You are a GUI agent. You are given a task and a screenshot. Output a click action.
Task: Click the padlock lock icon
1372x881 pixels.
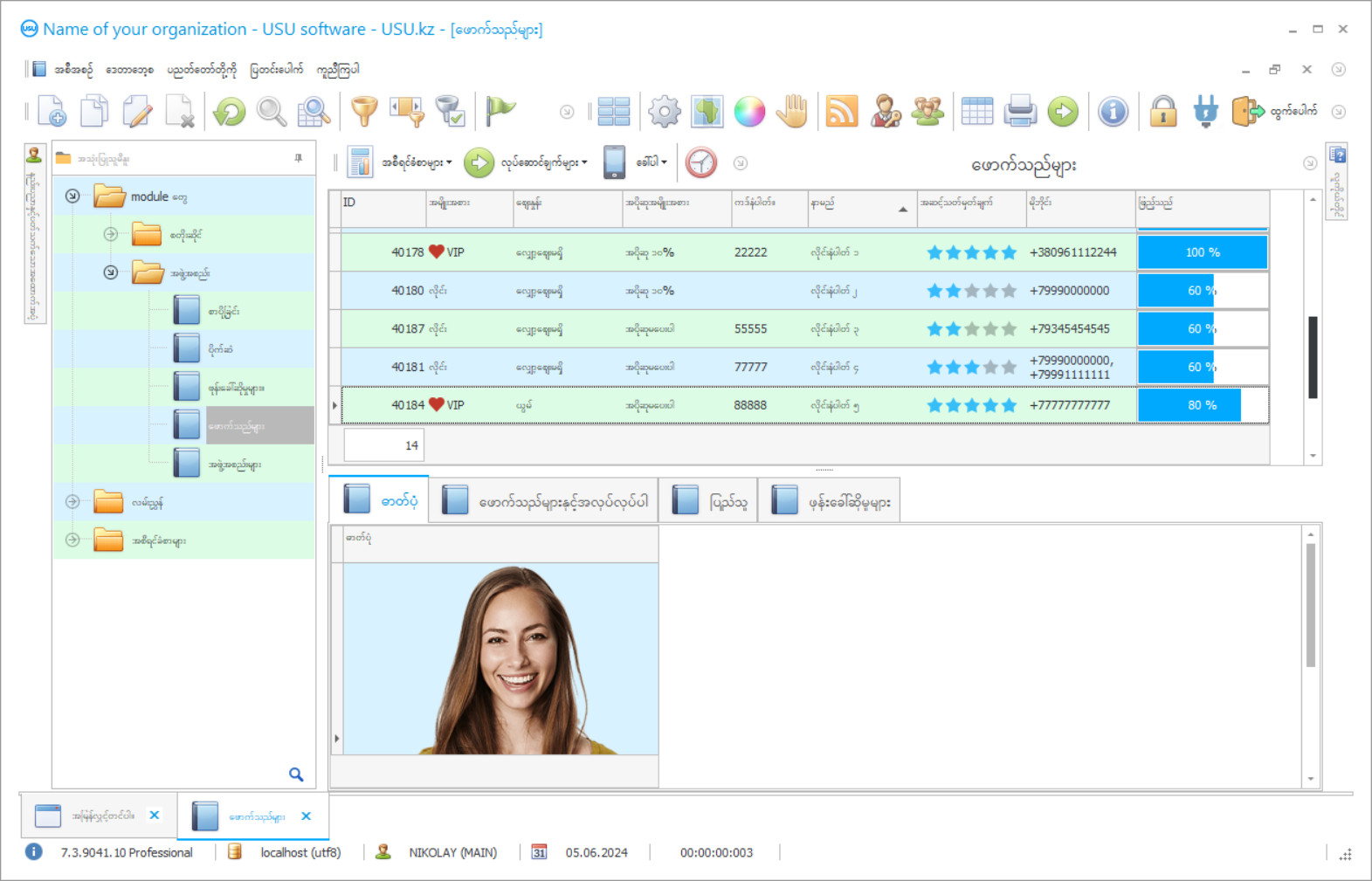[x=1162, y=112]
